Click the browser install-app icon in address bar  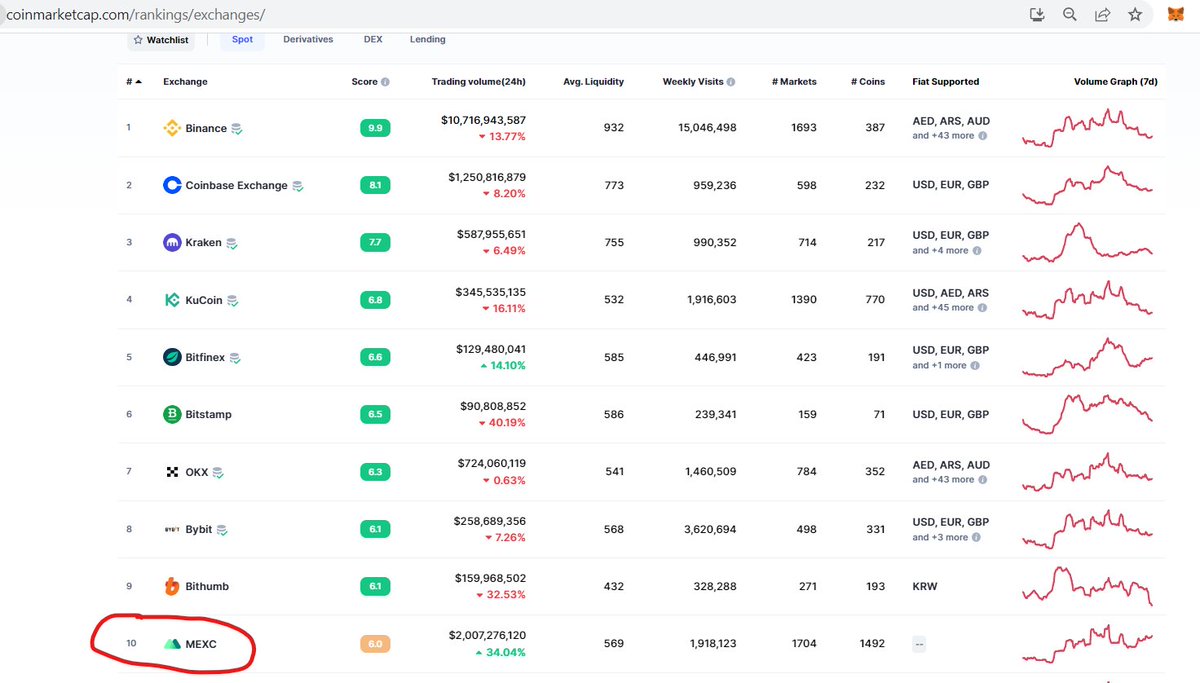pos(1037,14)
